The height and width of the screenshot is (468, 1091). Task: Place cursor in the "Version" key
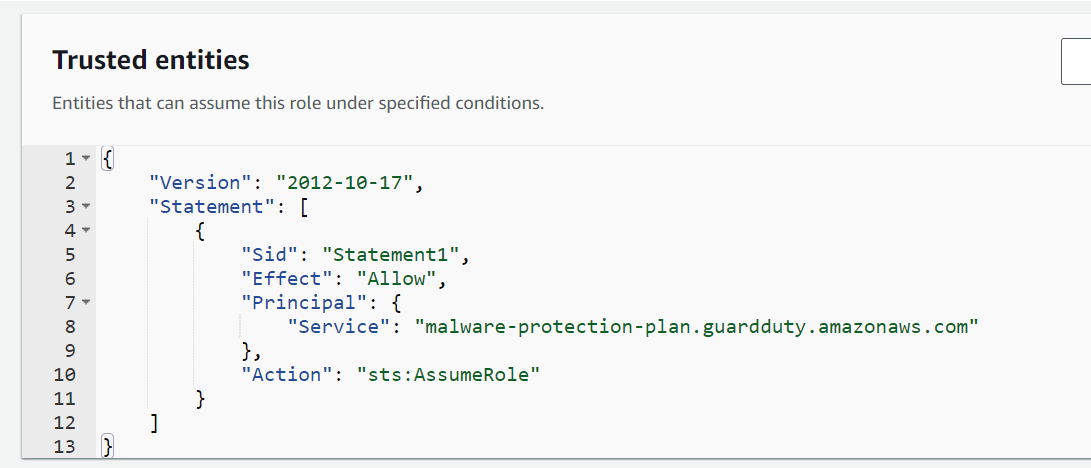(200, 183)
